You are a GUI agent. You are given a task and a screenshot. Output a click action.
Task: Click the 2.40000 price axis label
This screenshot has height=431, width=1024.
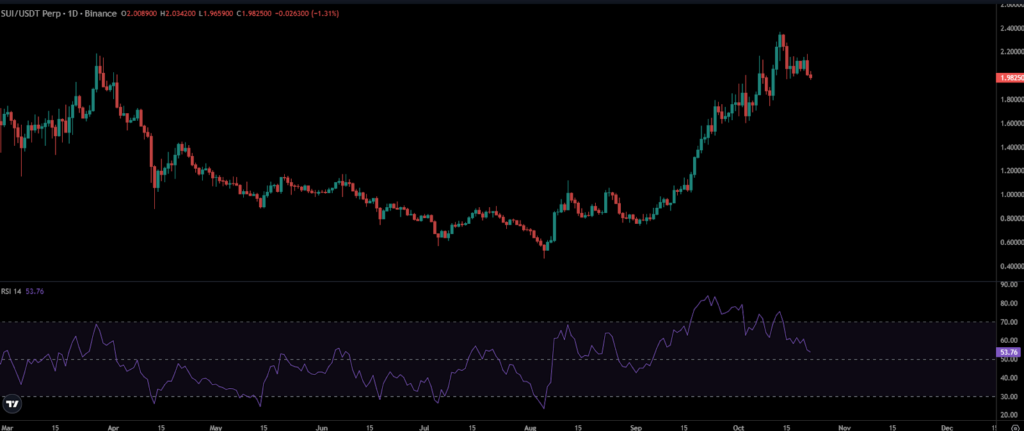1010,29
